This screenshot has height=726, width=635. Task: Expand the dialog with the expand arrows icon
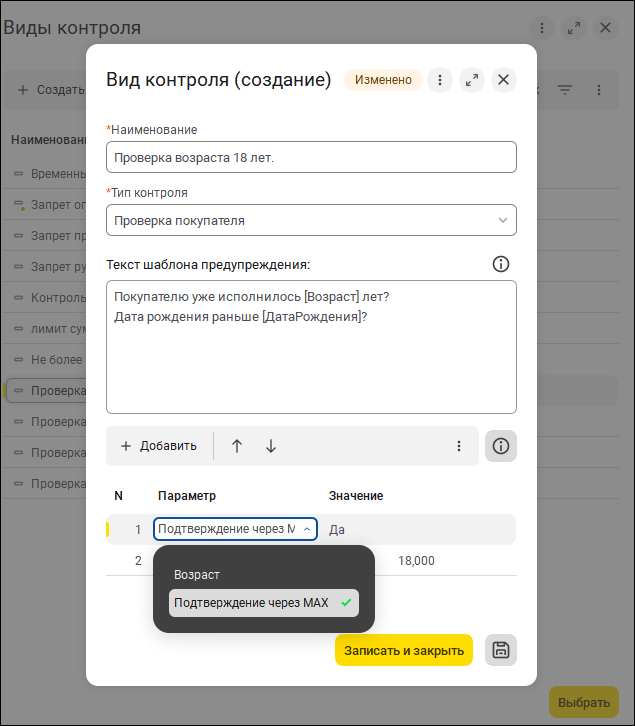pos(472,80)
